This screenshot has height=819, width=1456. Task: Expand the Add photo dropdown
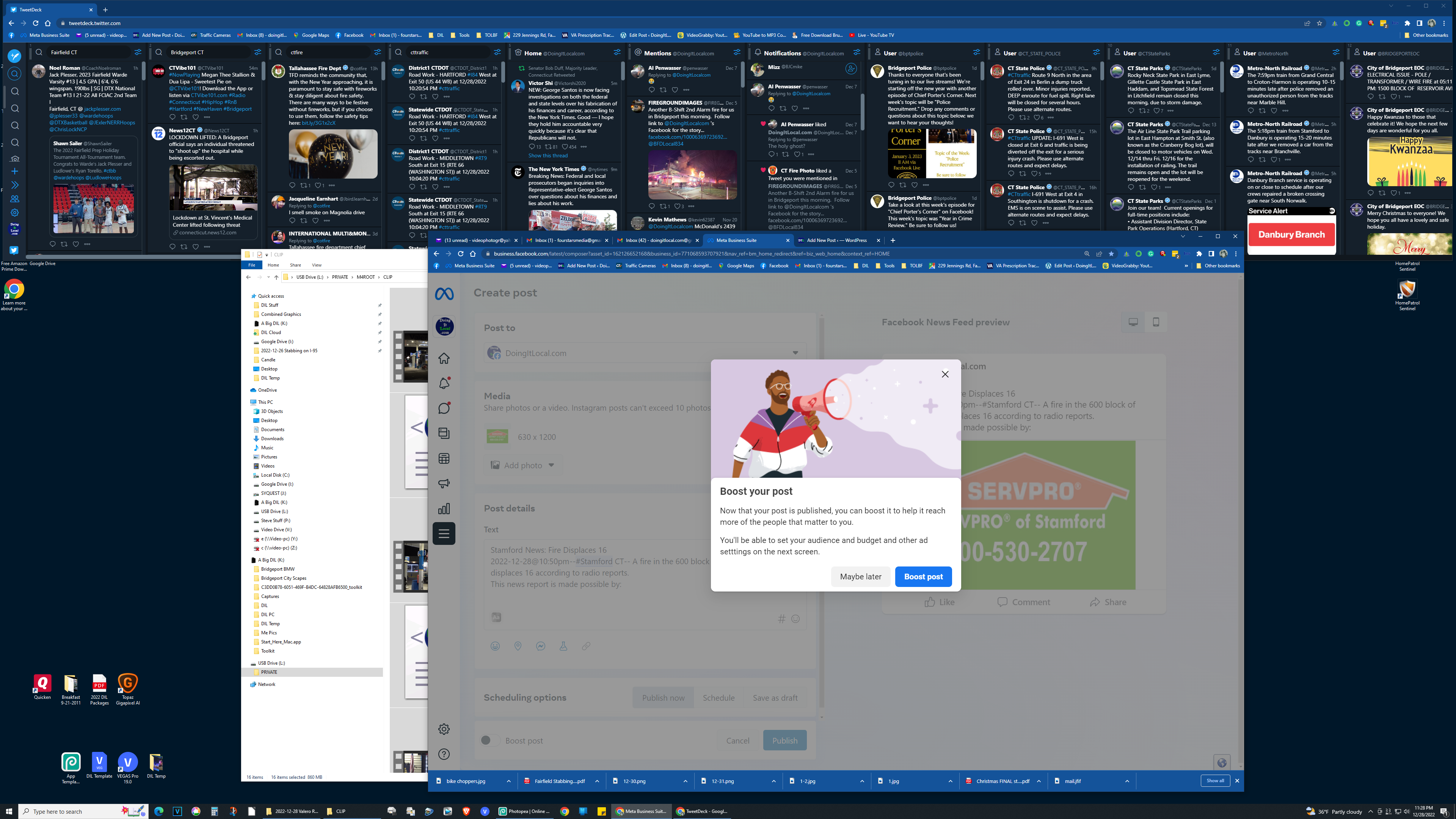(551, 465)
